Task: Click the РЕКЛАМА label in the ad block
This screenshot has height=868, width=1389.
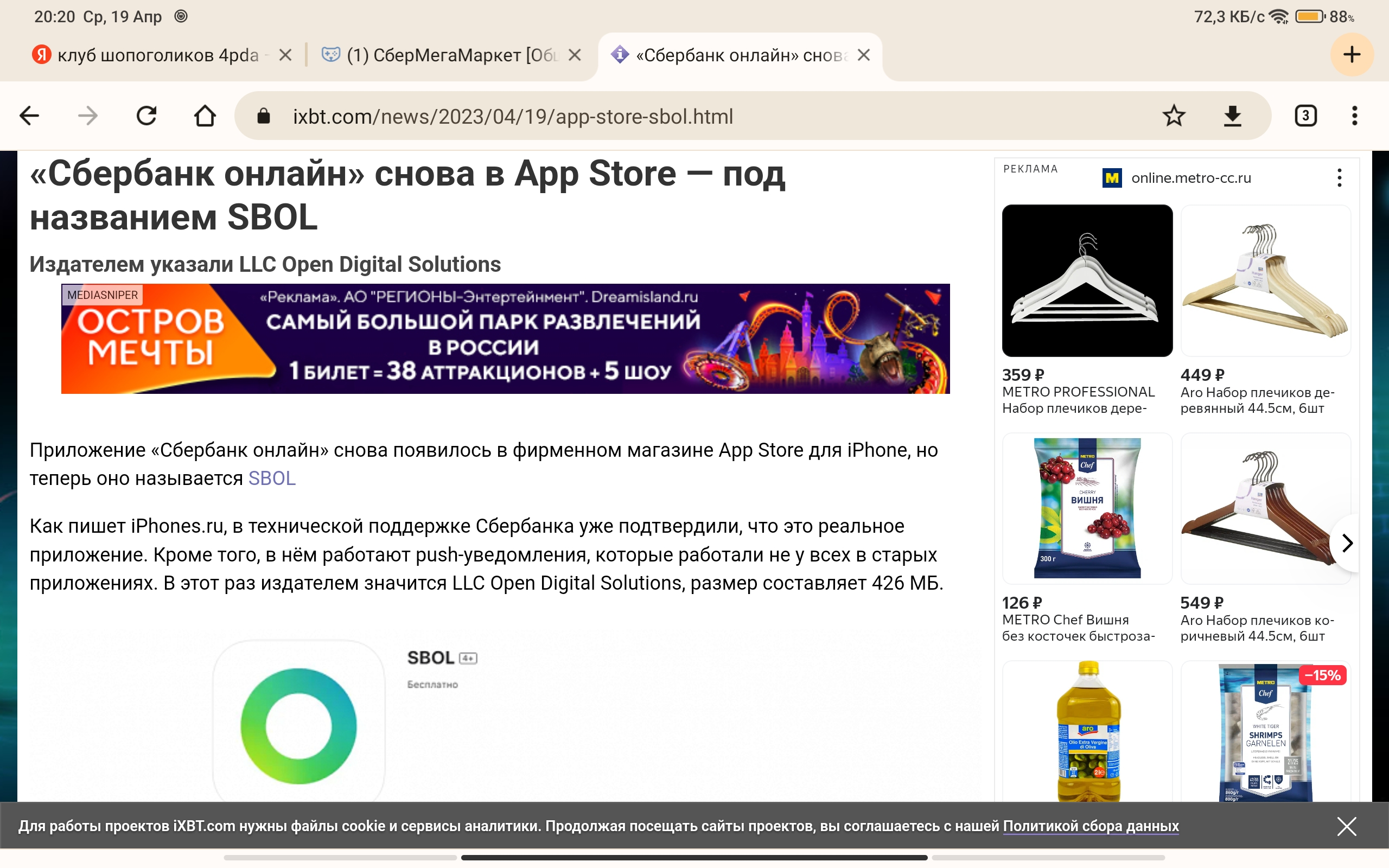Action: [x=1030, y=169]
